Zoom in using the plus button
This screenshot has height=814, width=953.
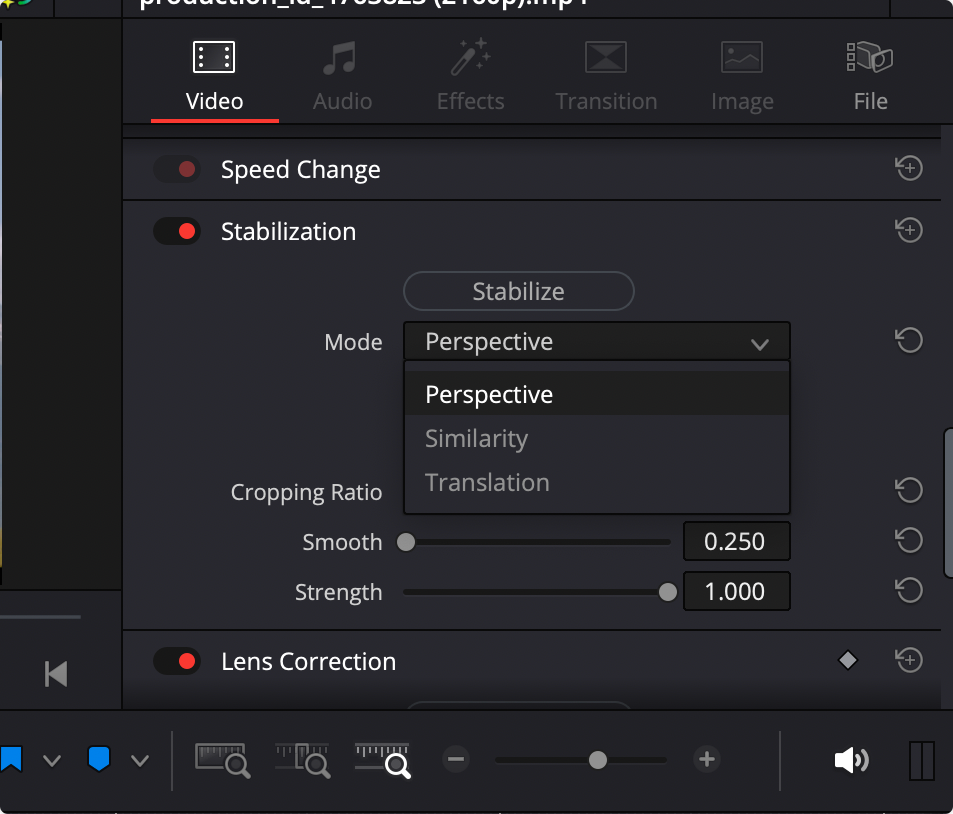706,760
